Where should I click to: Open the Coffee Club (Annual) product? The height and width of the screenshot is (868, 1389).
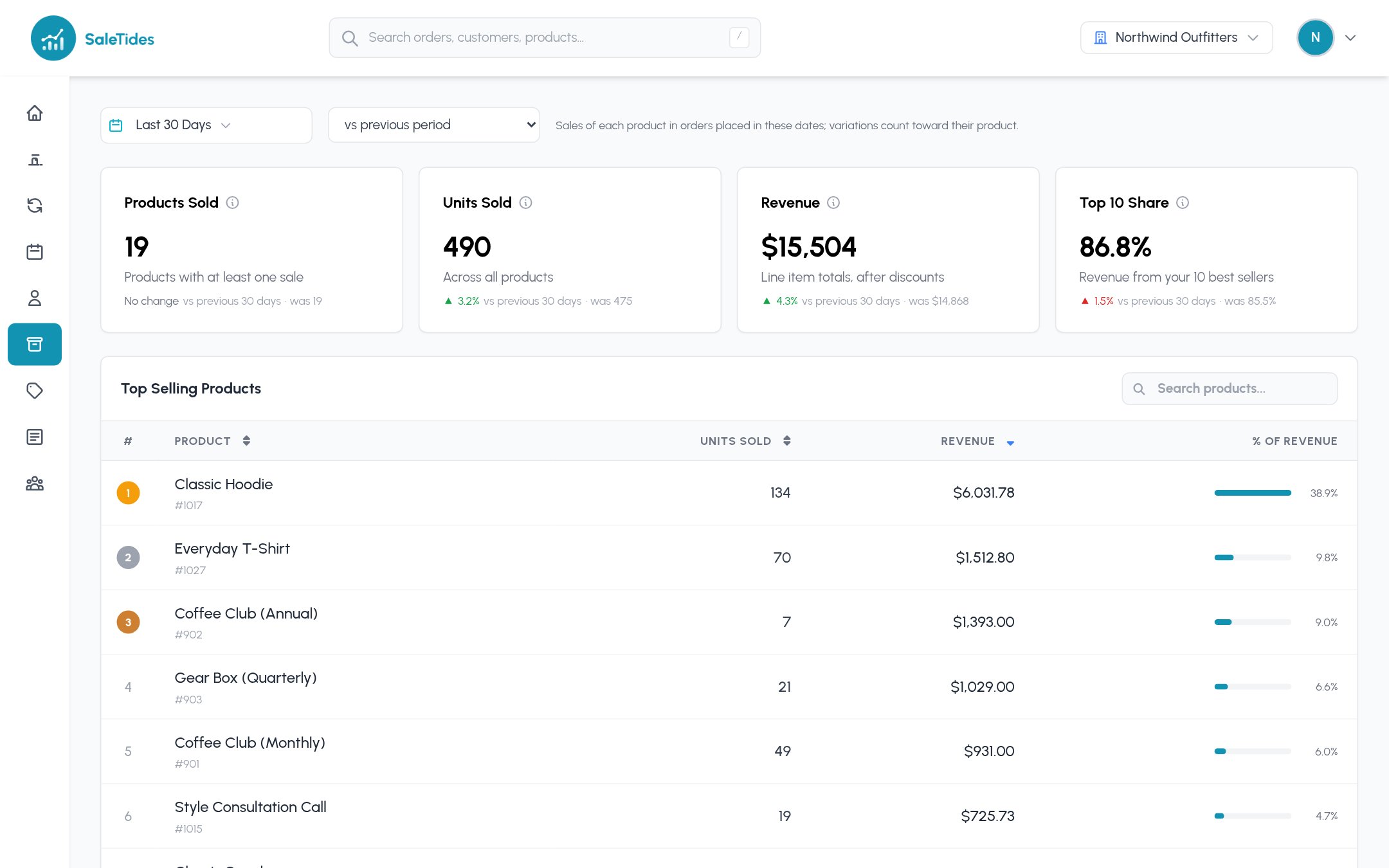[x=246, y=613]
